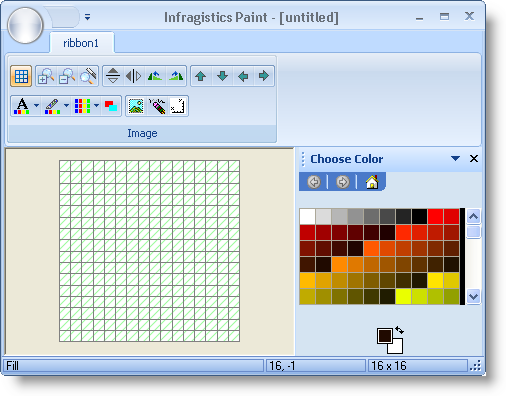Click the palette scrollbar down arrow
The height and width of the screenshot is (396, 506).
point(473,296)
